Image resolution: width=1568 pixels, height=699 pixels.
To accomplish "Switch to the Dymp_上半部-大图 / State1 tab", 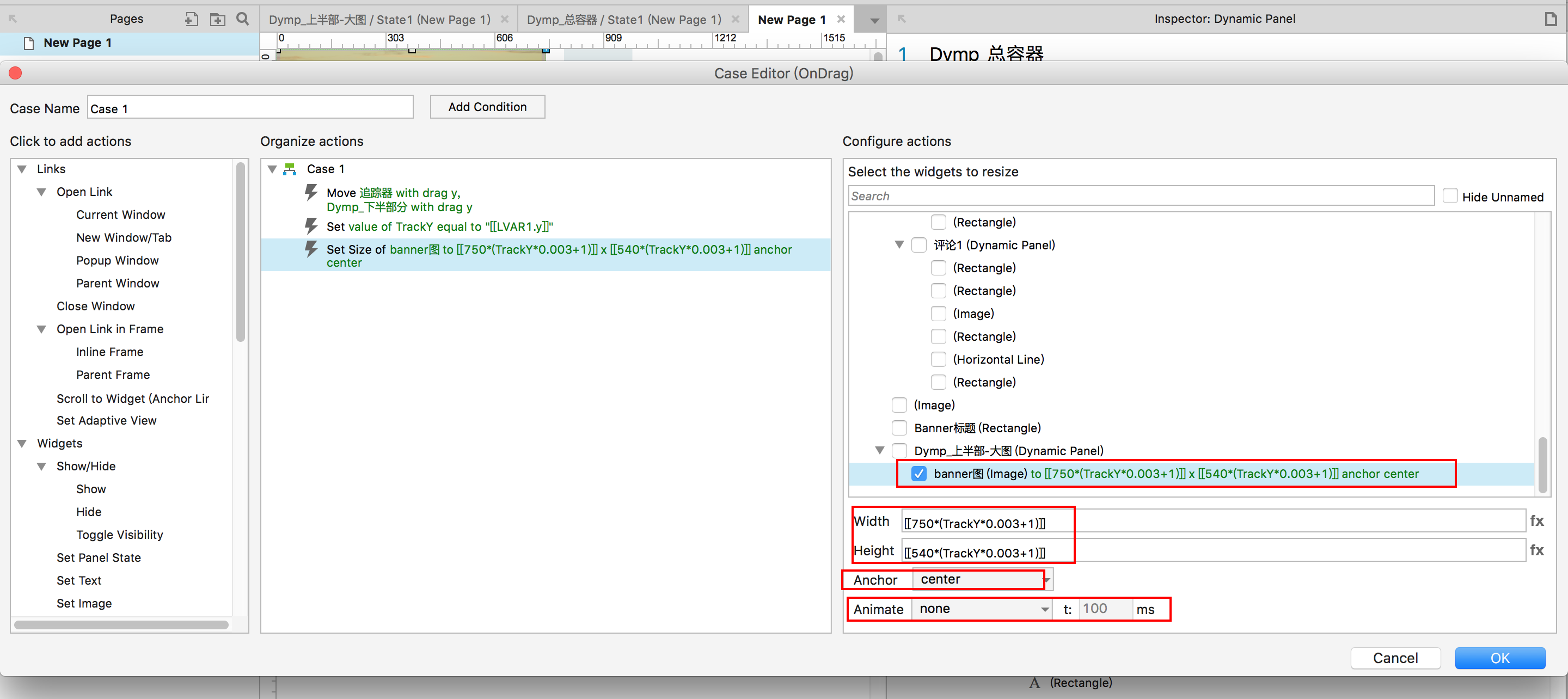I will [x=380, y=20].
